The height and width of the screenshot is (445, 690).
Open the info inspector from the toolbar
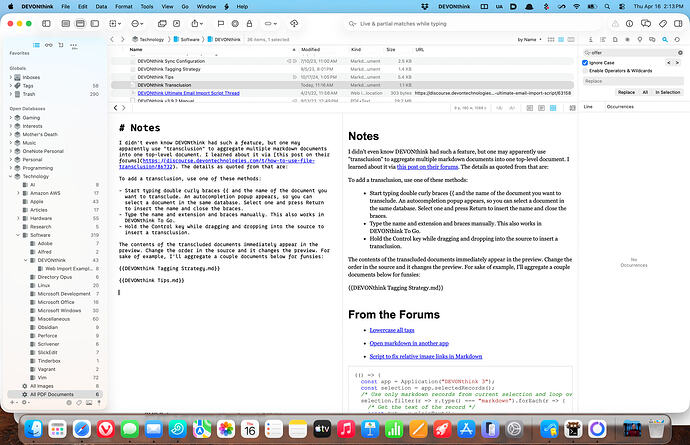[629, 24]
